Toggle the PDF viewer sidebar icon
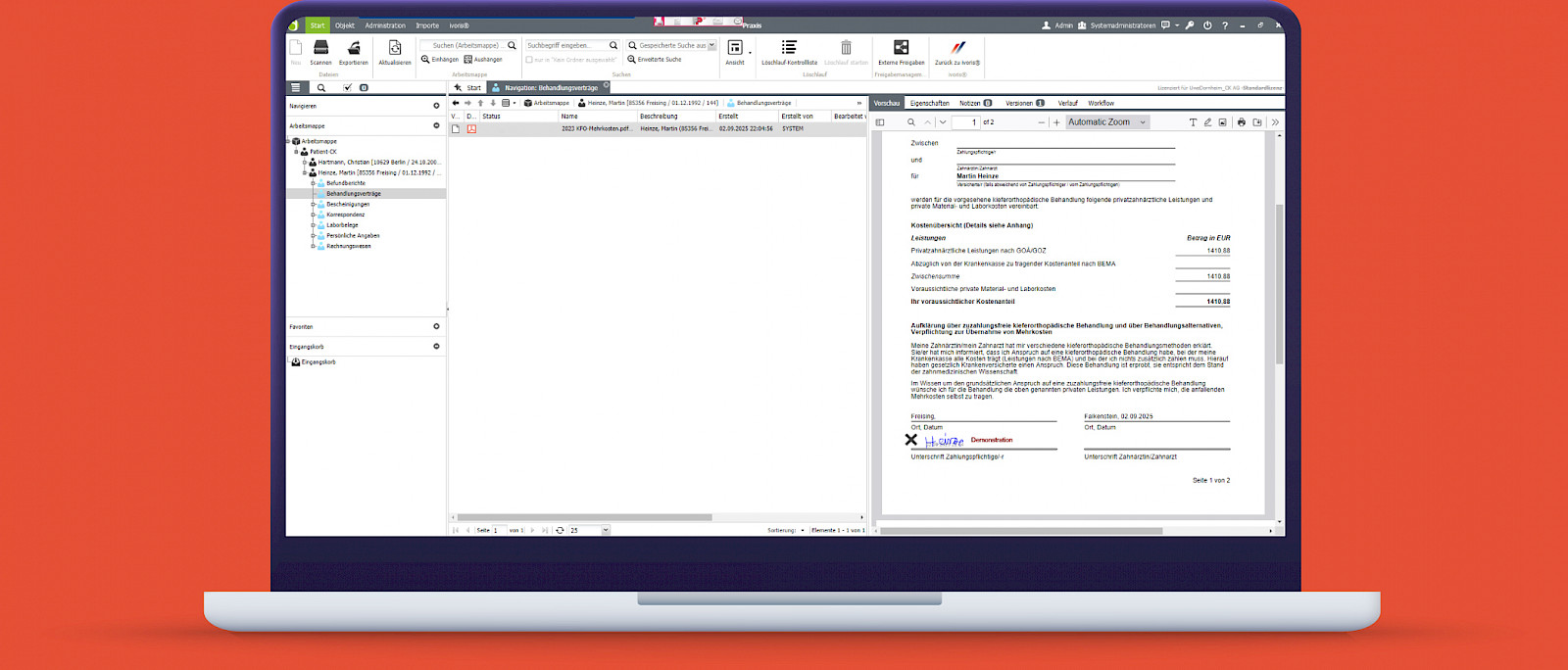The height and width of the screenshot is (670, 1568). 880,122
